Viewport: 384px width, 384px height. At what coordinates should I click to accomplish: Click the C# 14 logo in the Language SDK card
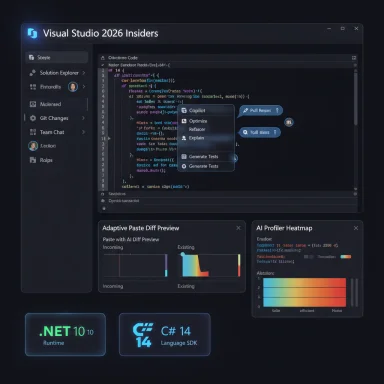143,335
